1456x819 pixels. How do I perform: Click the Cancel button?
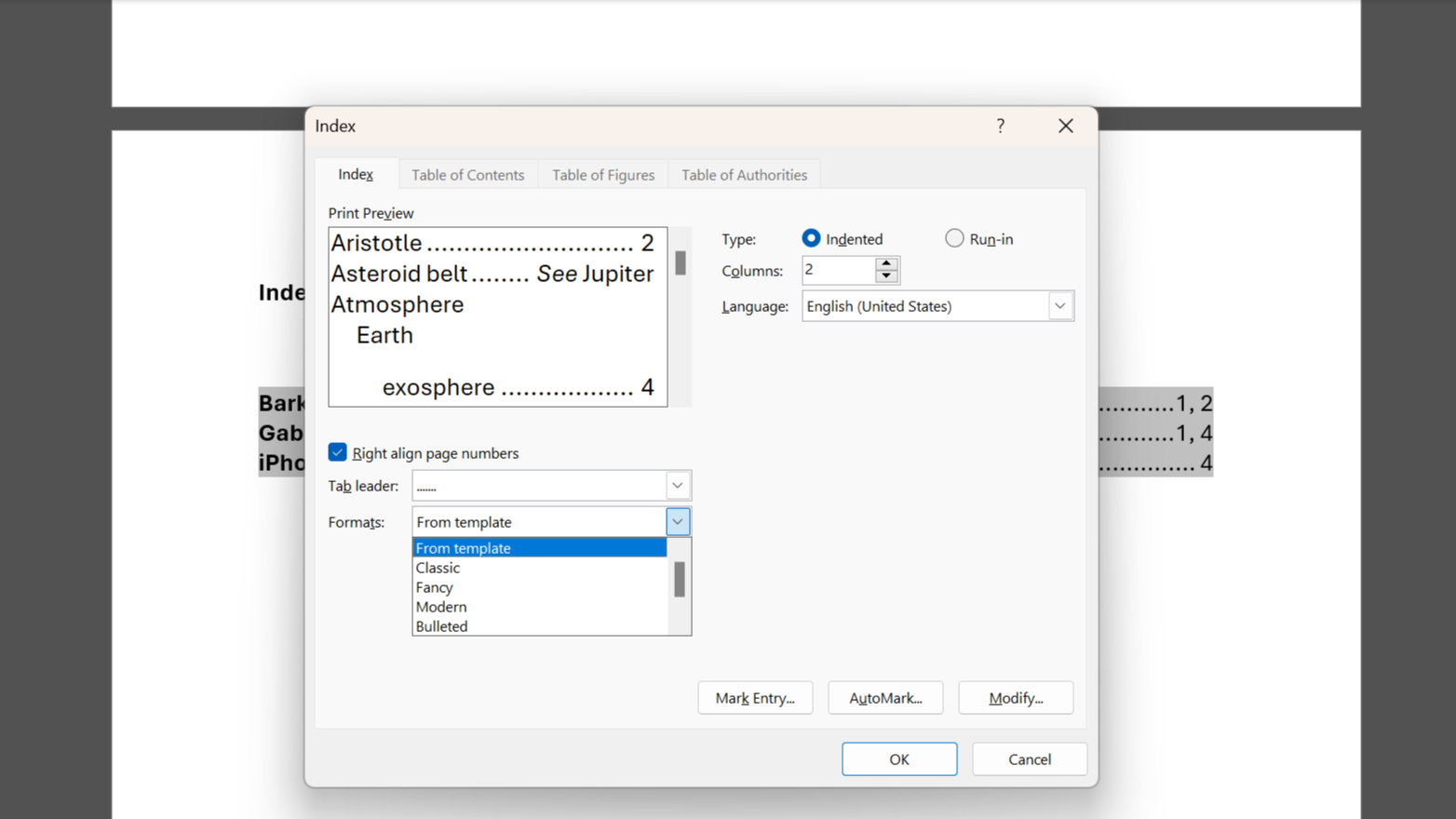1030,759
